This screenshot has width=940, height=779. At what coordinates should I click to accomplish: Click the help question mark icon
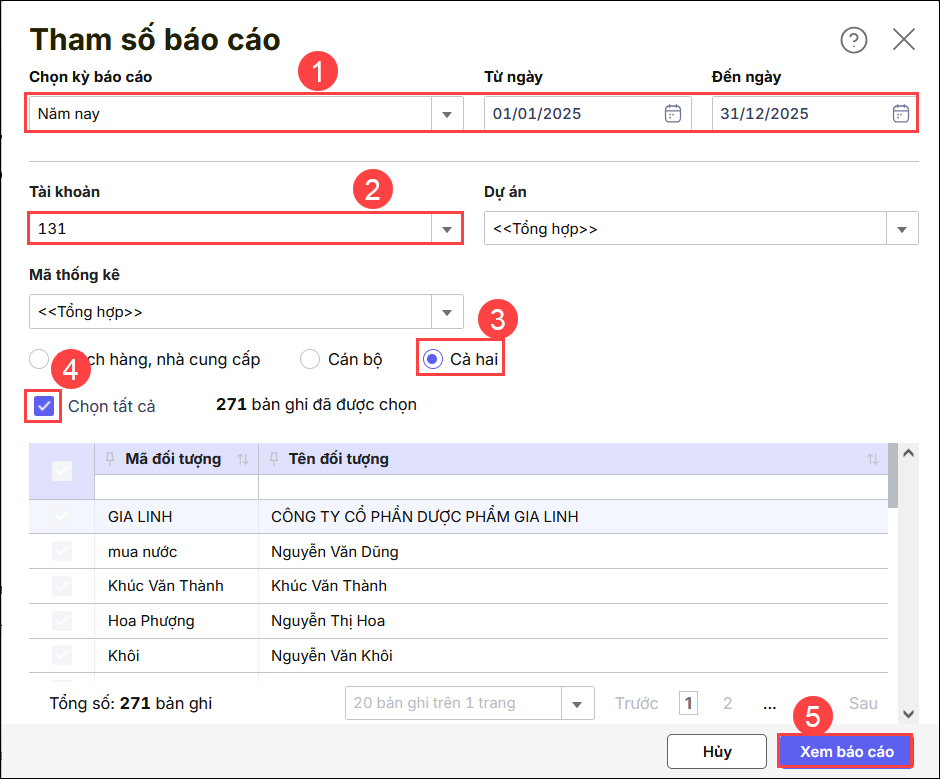point(853,40)
